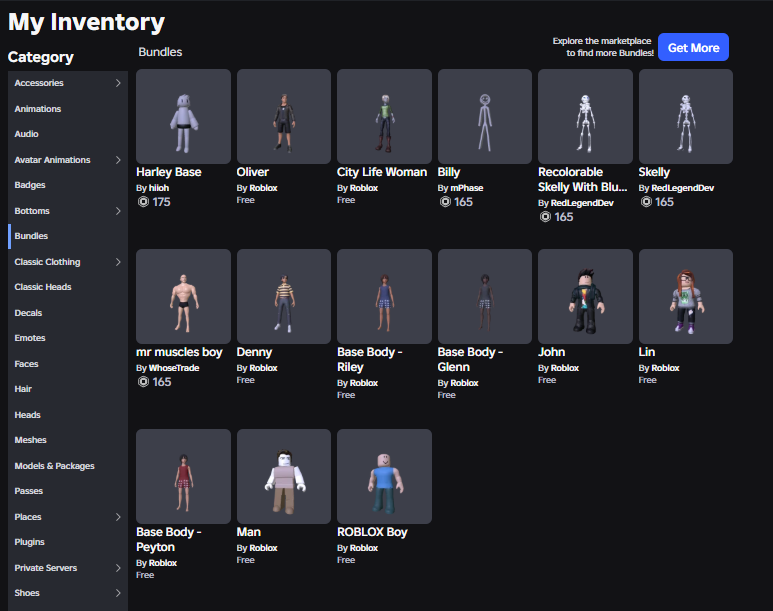This screenshot has width=773, height=611.
Task: Expand the Classic Clothing chevron
Action: click(x=118, y=262)
